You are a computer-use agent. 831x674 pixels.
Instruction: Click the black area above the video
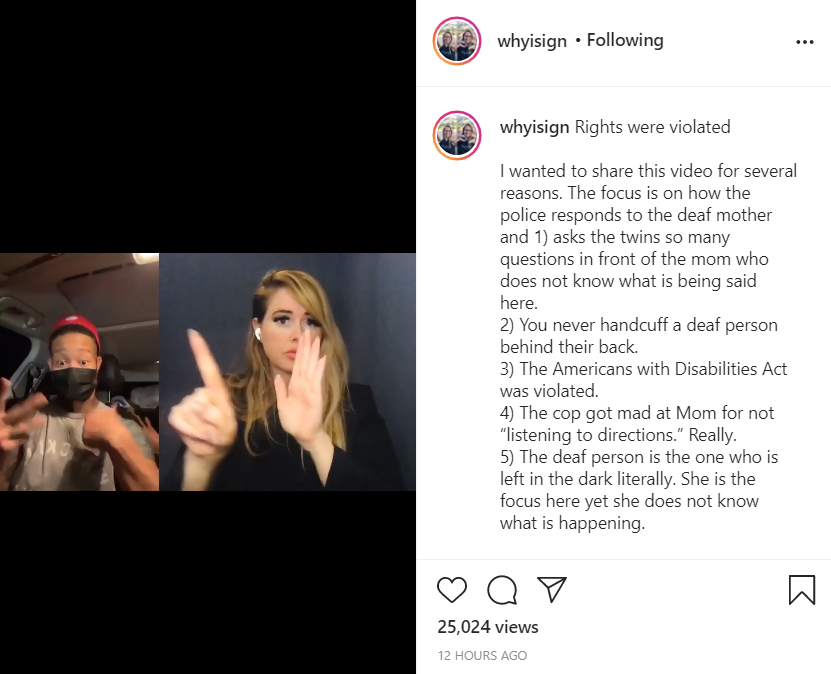208,127
